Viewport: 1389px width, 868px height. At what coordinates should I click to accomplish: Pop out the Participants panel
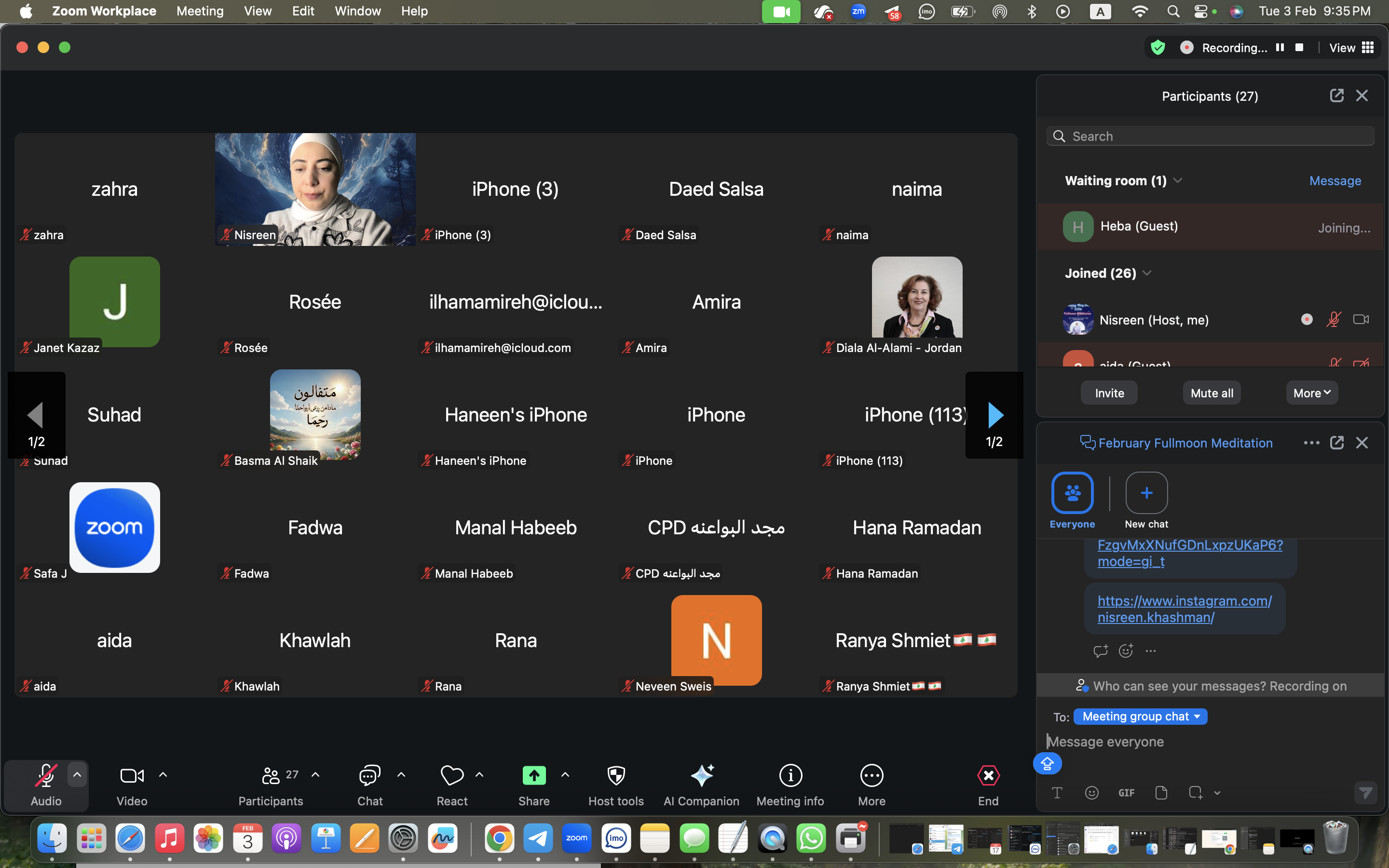click(x=1336, y=95)
